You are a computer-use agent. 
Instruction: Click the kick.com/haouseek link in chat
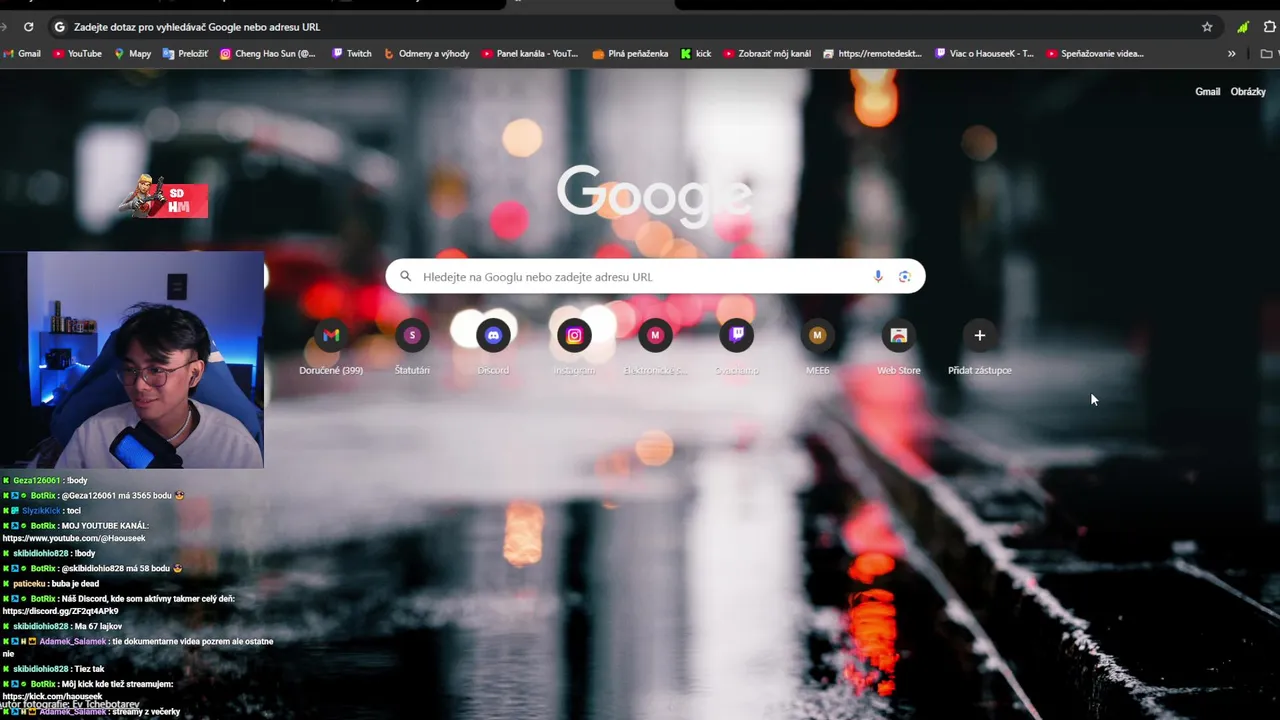(x=52, y=696)
